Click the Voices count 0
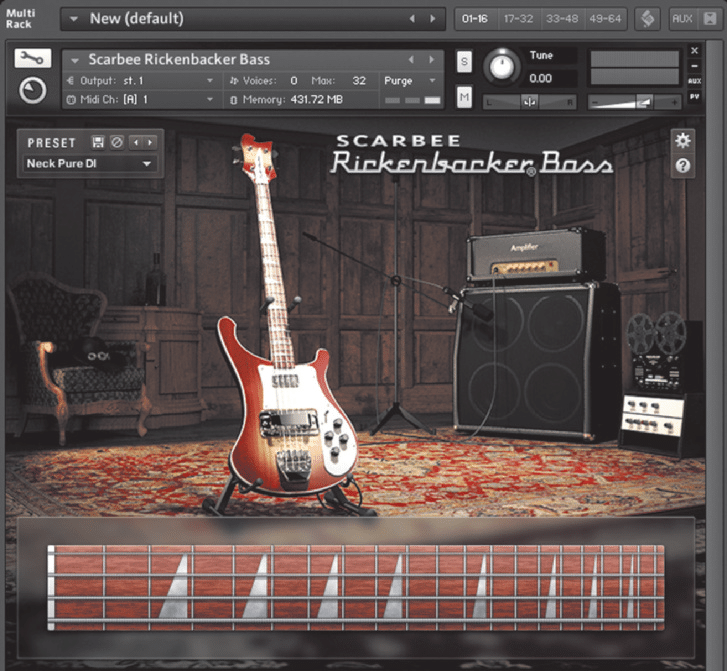727x671 pixels. click(x=293, y=81)
